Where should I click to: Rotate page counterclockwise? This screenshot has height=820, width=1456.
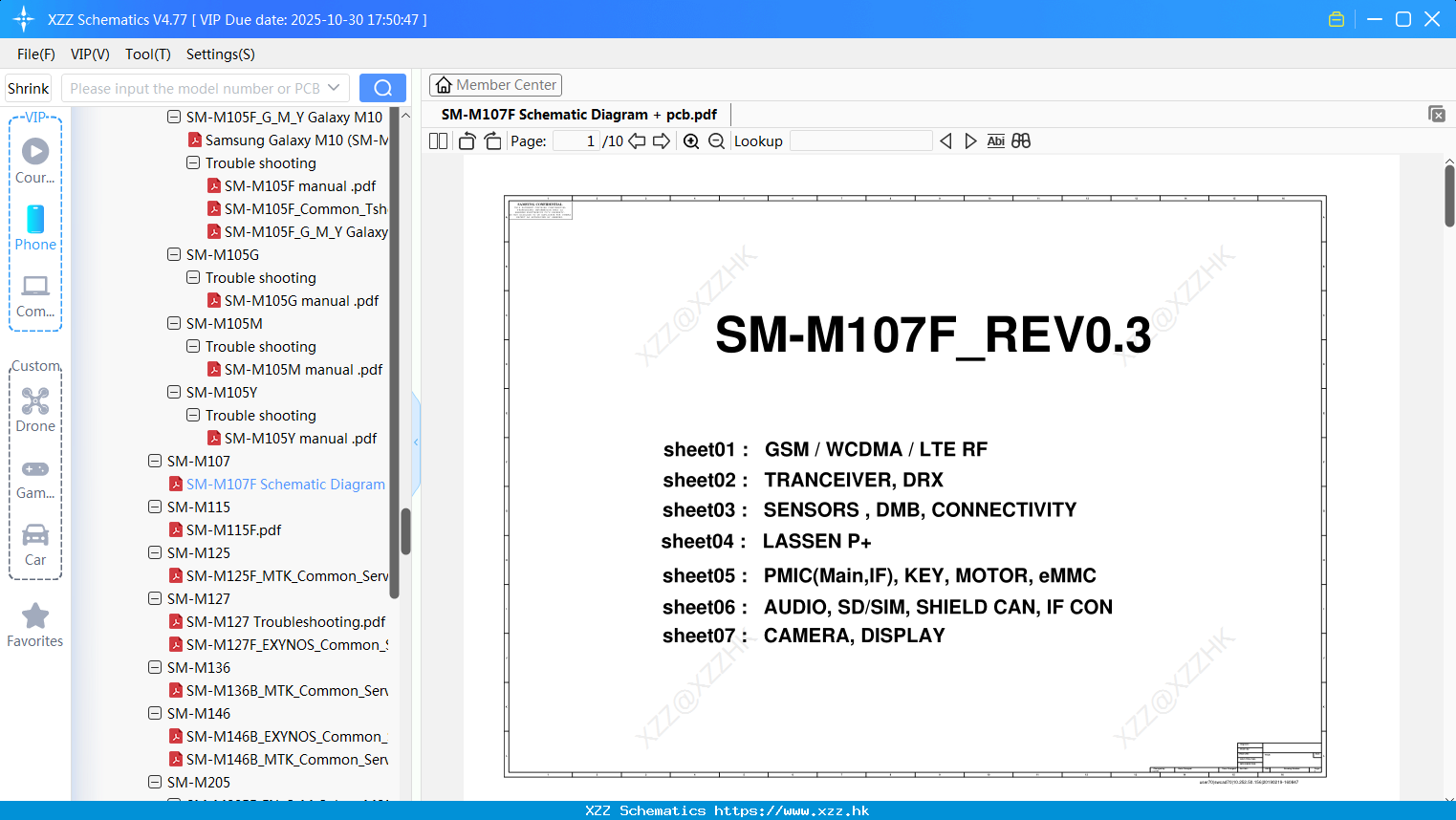pos(467,140)
